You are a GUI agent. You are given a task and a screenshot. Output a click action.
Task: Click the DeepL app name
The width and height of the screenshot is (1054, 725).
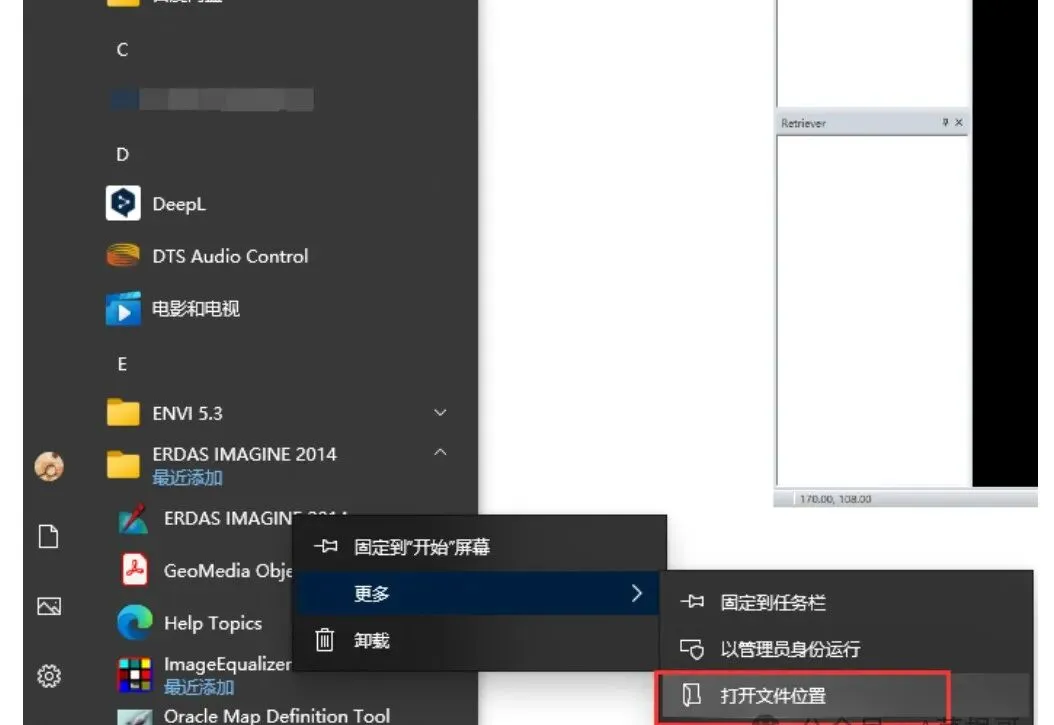coord(179,204)
